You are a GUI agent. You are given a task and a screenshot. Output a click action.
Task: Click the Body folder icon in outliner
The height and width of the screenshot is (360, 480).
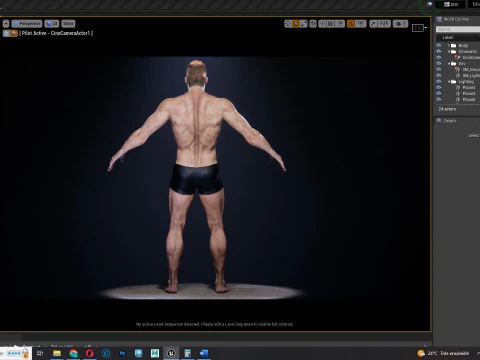click(x=454, y=45)
